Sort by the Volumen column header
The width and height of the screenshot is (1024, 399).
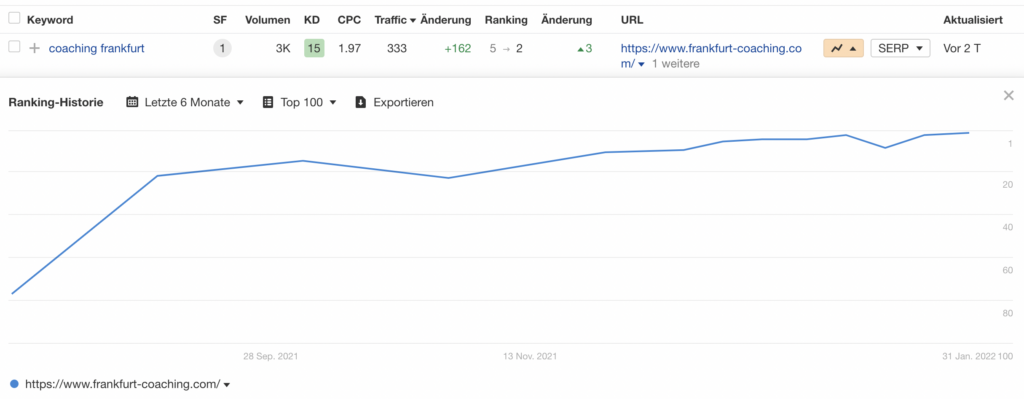(268, 20)
